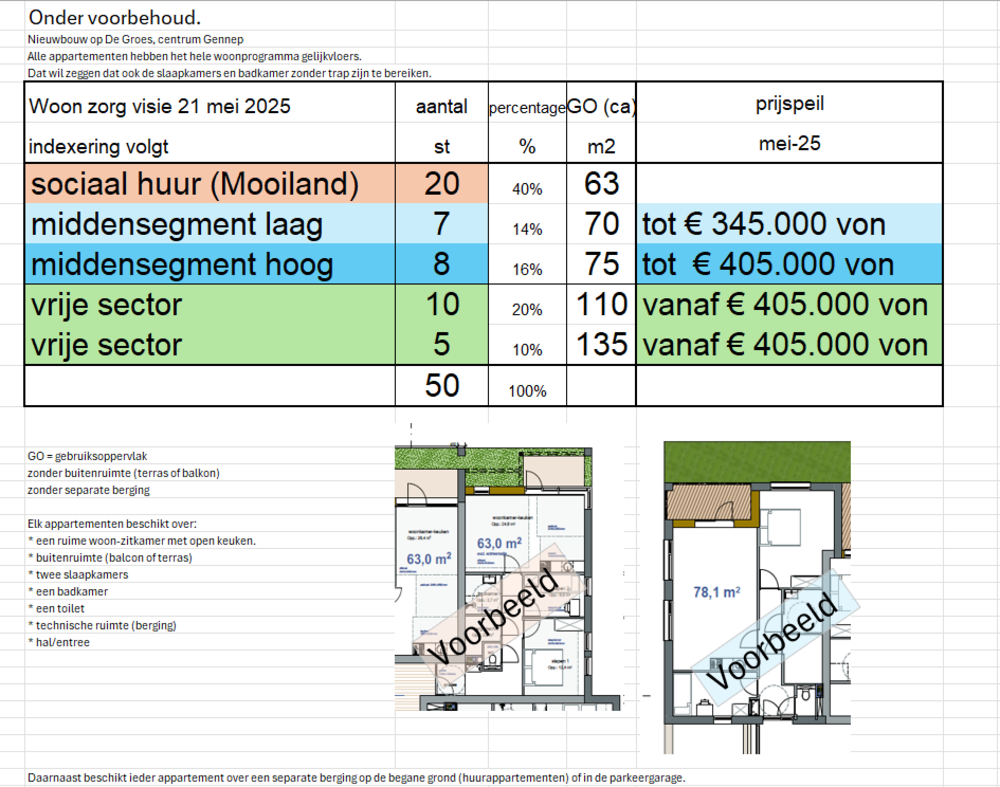
Task: Select the 'aantal' column header cell
Action: pos(441,106)
